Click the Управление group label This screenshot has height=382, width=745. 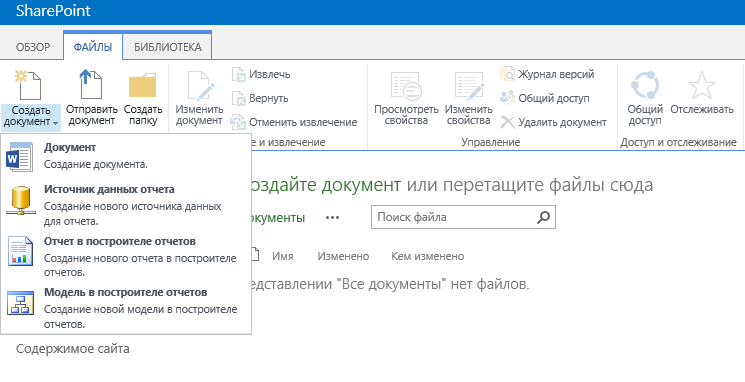491,142
